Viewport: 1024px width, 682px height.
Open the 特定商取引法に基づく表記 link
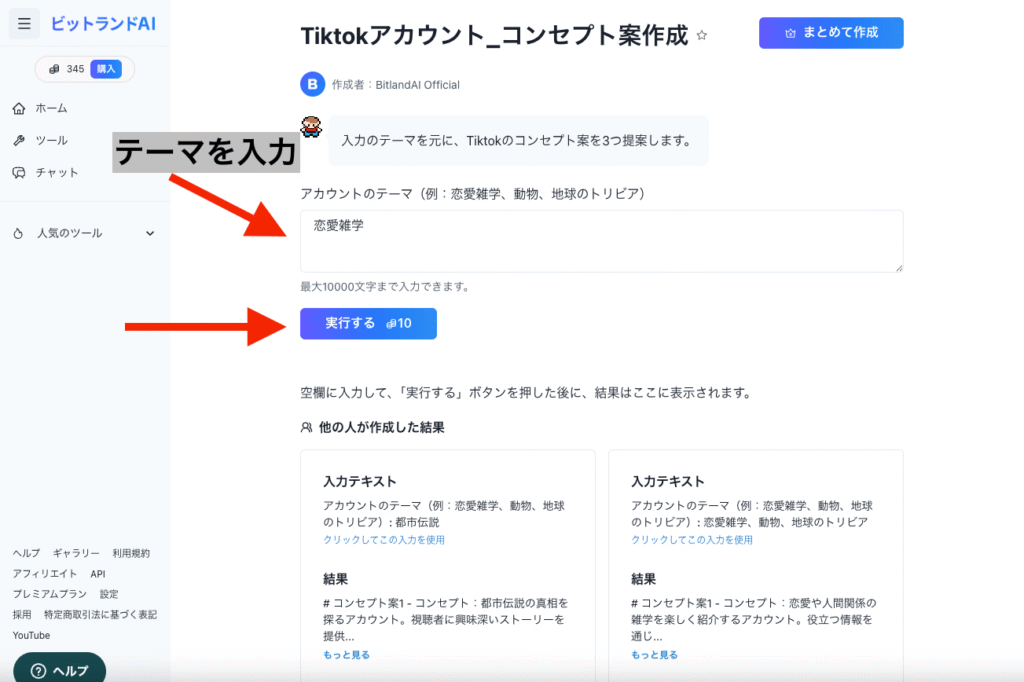tap(101, 614)
